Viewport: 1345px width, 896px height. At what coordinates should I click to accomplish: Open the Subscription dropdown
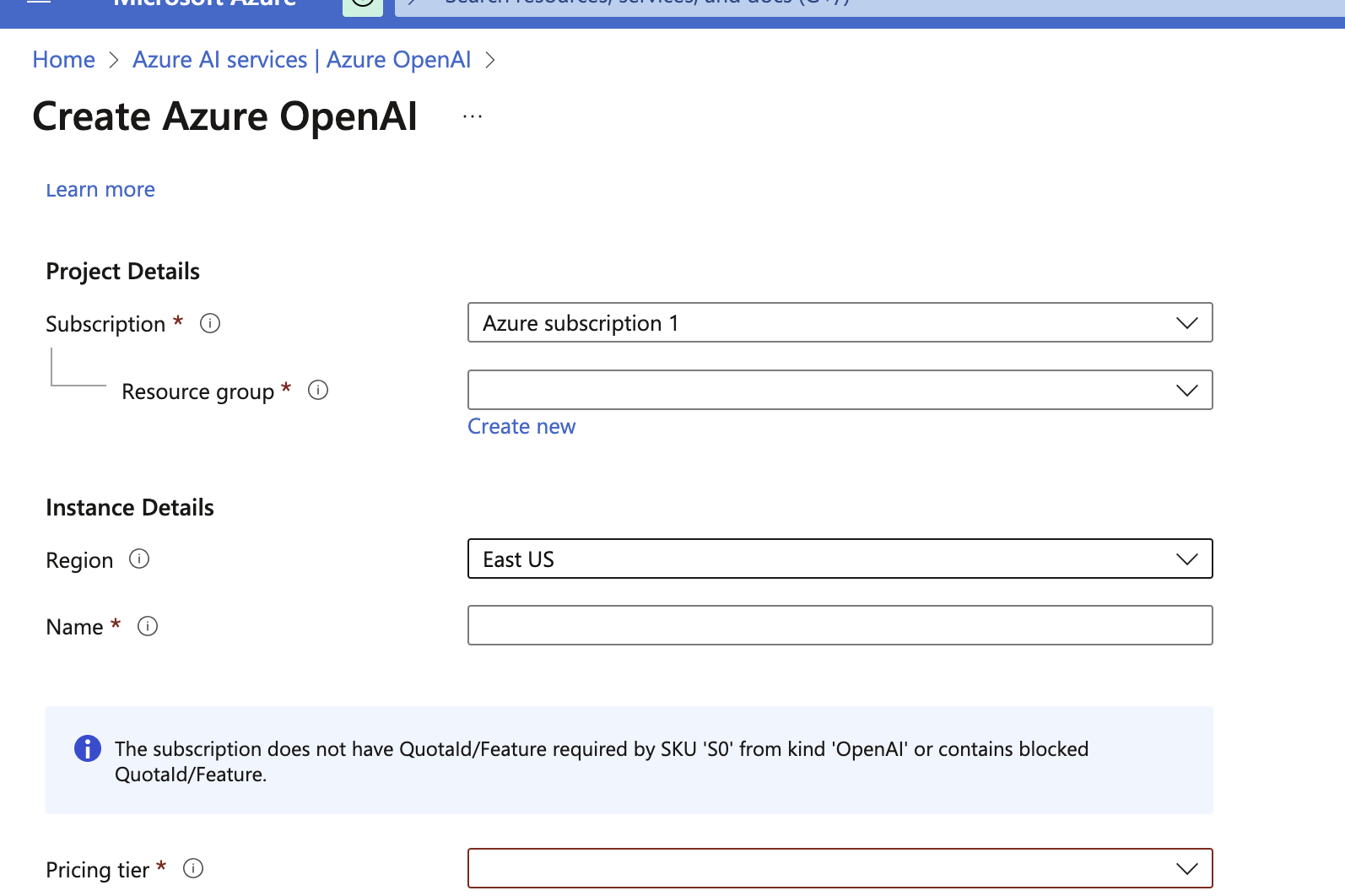[840, 322]
